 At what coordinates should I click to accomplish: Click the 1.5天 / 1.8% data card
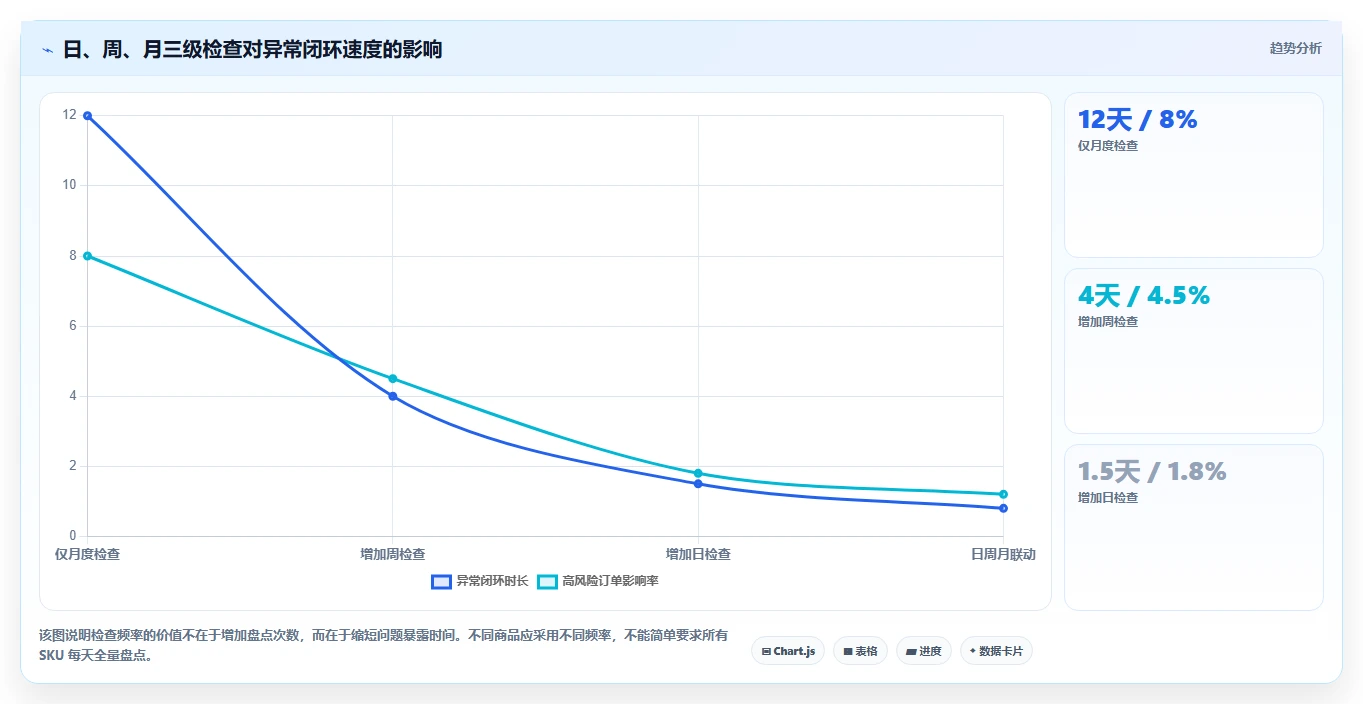coord(1194,527)
